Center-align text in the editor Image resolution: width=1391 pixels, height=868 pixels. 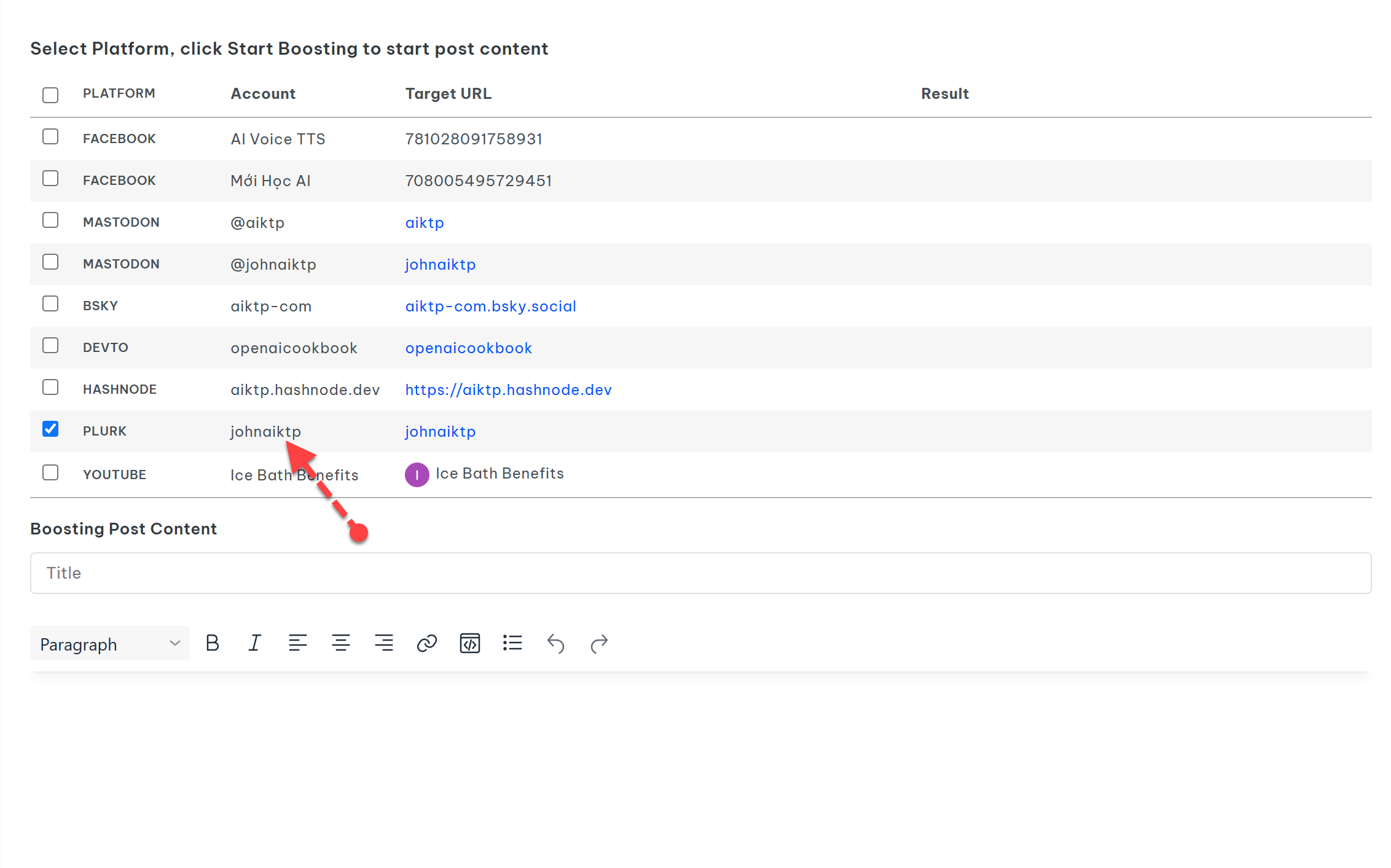(x=341, y=643)
